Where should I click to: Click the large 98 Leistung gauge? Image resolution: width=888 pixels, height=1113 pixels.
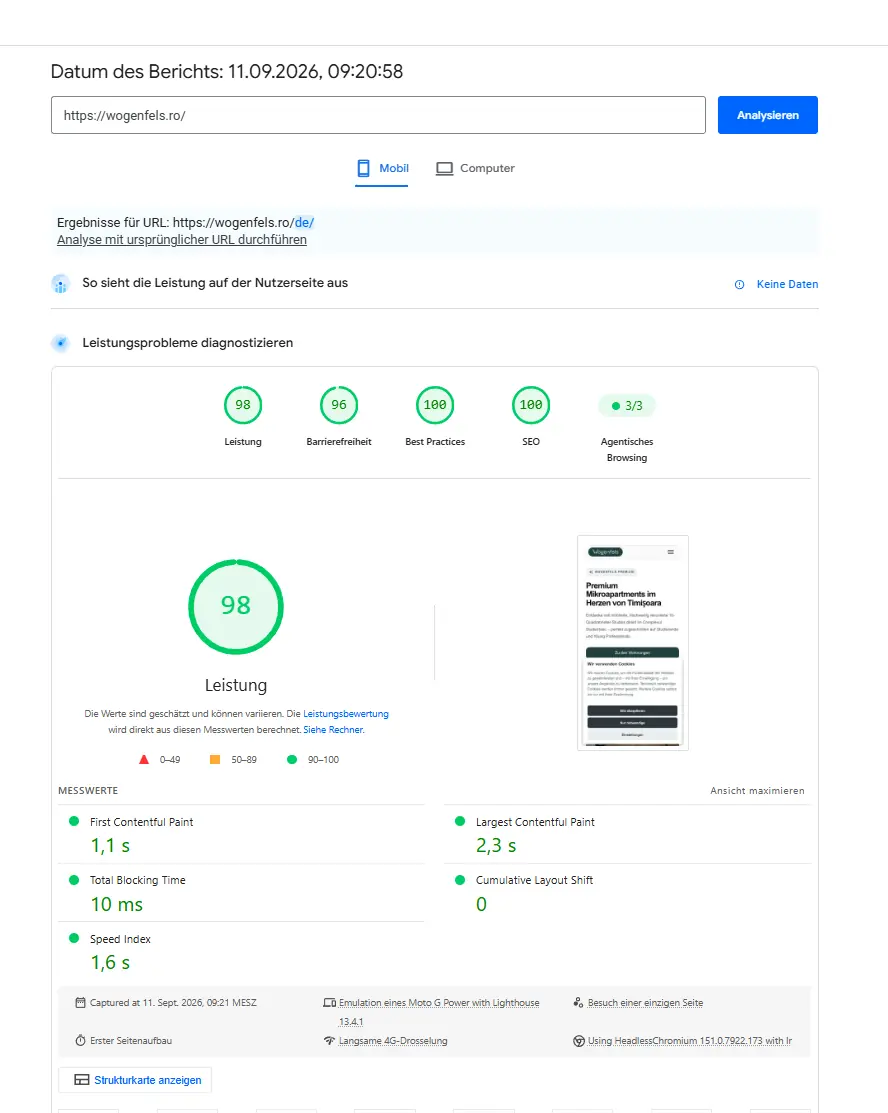click(x=236, y=606)
